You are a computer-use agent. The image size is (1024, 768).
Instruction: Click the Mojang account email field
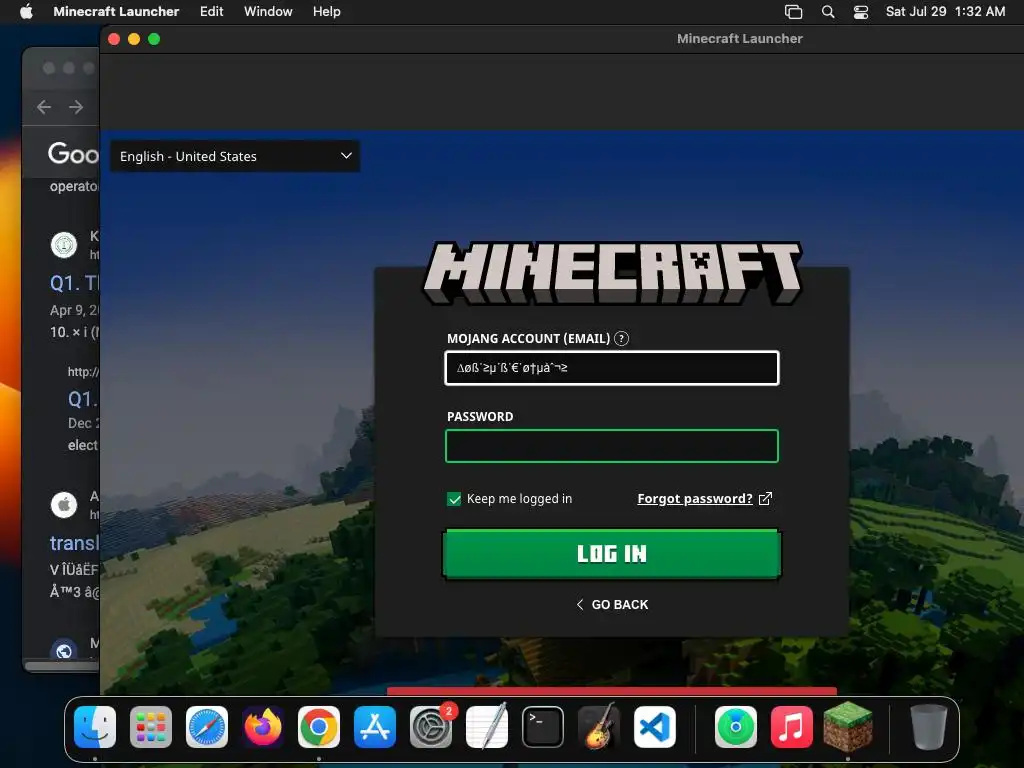612,368
